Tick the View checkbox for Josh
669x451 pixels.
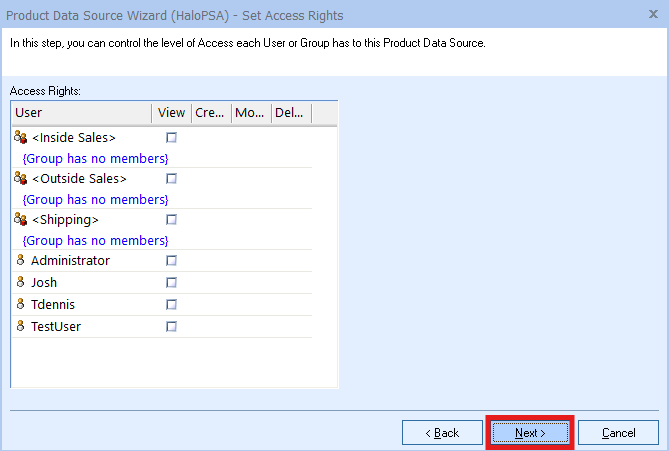[x=171, y=283]
